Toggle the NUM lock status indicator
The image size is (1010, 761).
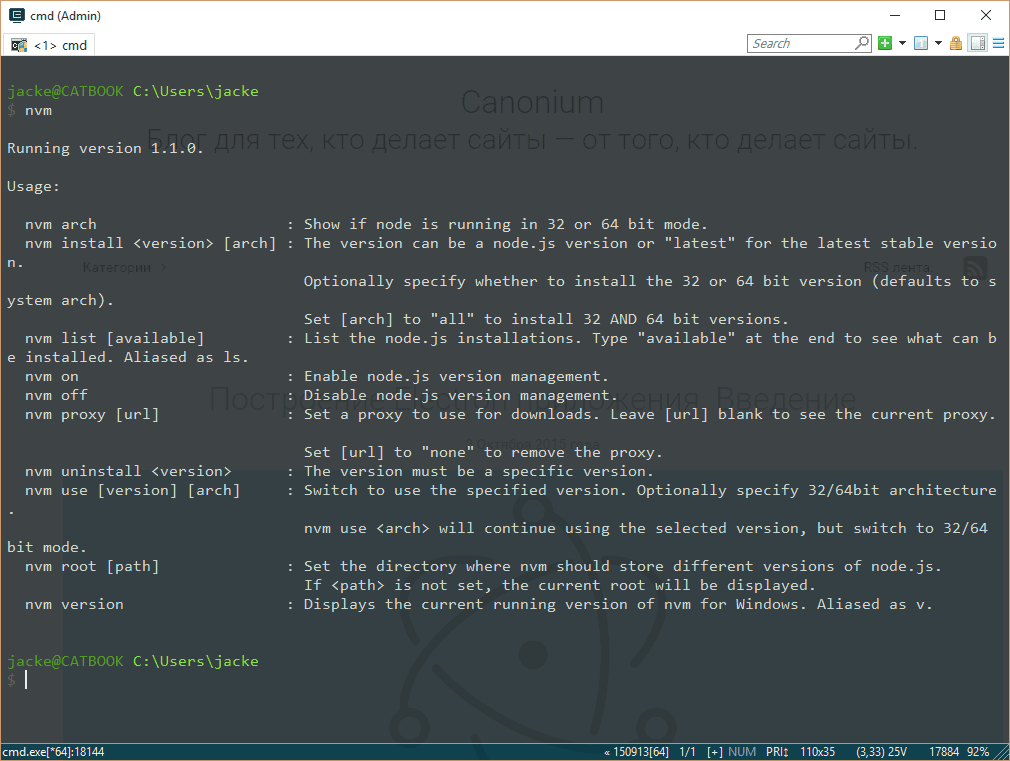tap(742, 751)
